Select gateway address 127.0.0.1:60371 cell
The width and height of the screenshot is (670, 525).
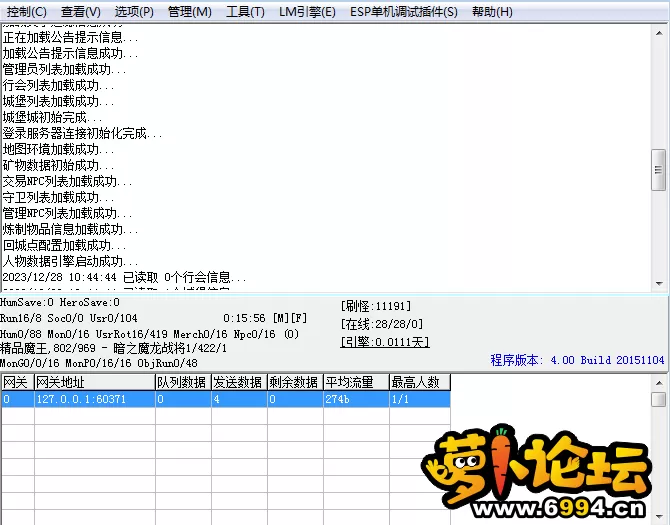(94, 399)
